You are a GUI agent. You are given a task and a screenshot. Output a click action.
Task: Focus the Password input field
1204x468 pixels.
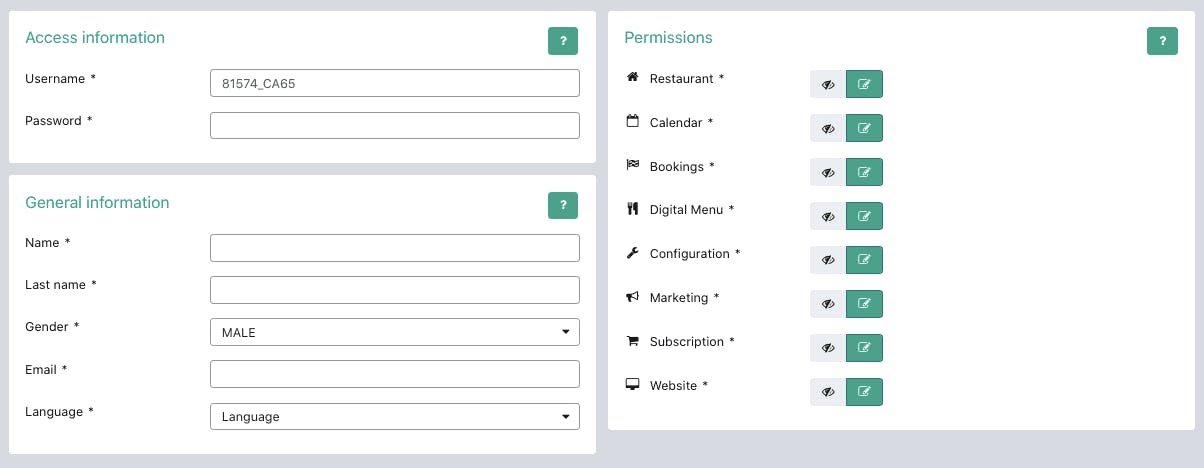click(x=395, y=125)
